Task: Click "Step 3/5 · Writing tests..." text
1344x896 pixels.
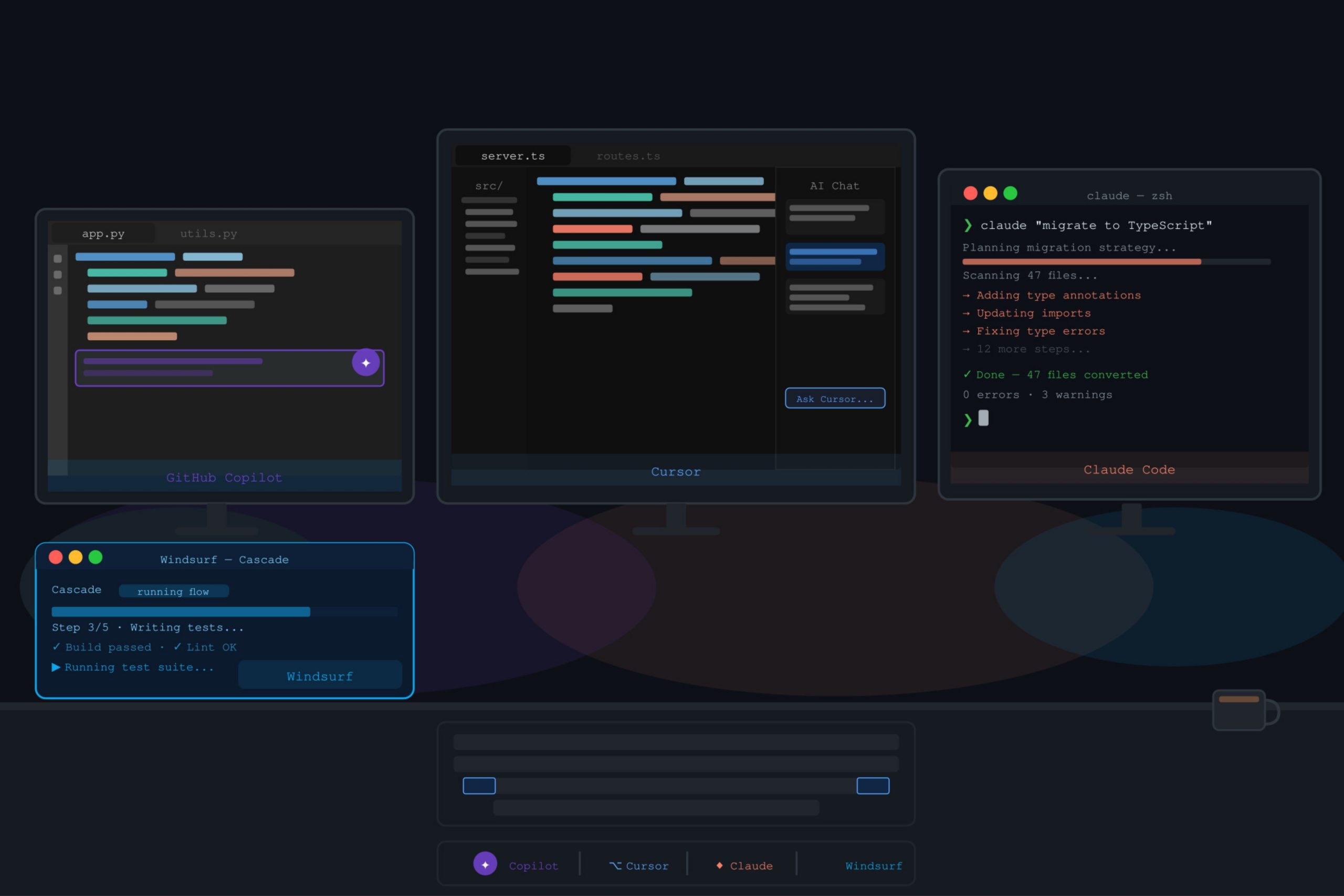Action: [x=148, y=627]
